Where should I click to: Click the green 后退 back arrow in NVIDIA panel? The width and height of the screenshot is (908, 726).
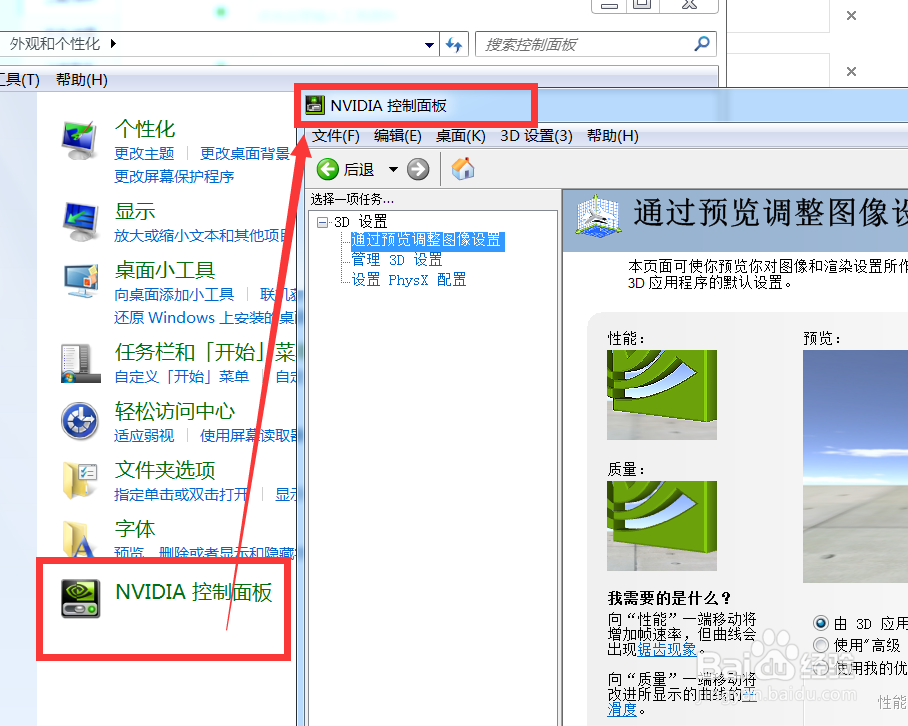click(328, 170)
